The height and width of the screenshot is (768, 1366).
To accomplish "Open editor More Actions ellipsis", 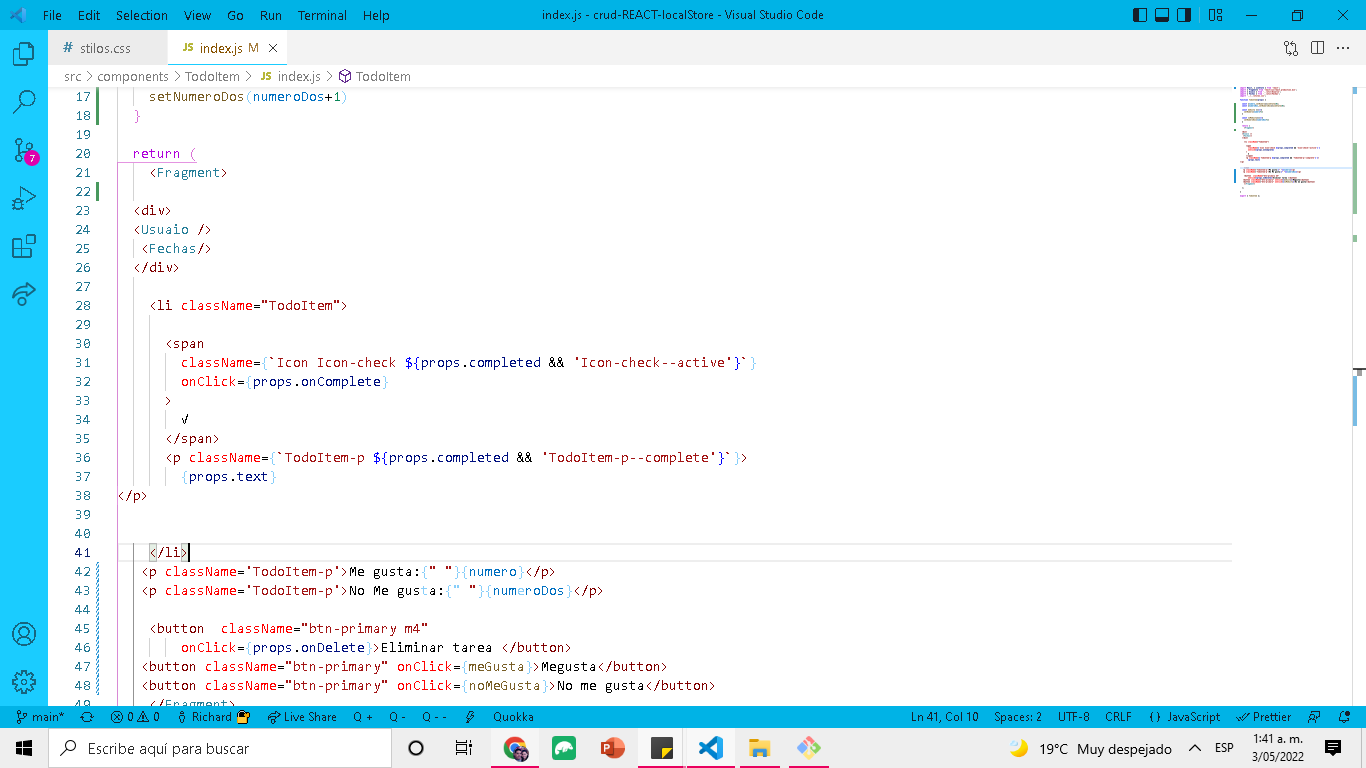I will tap(1343, 48).
